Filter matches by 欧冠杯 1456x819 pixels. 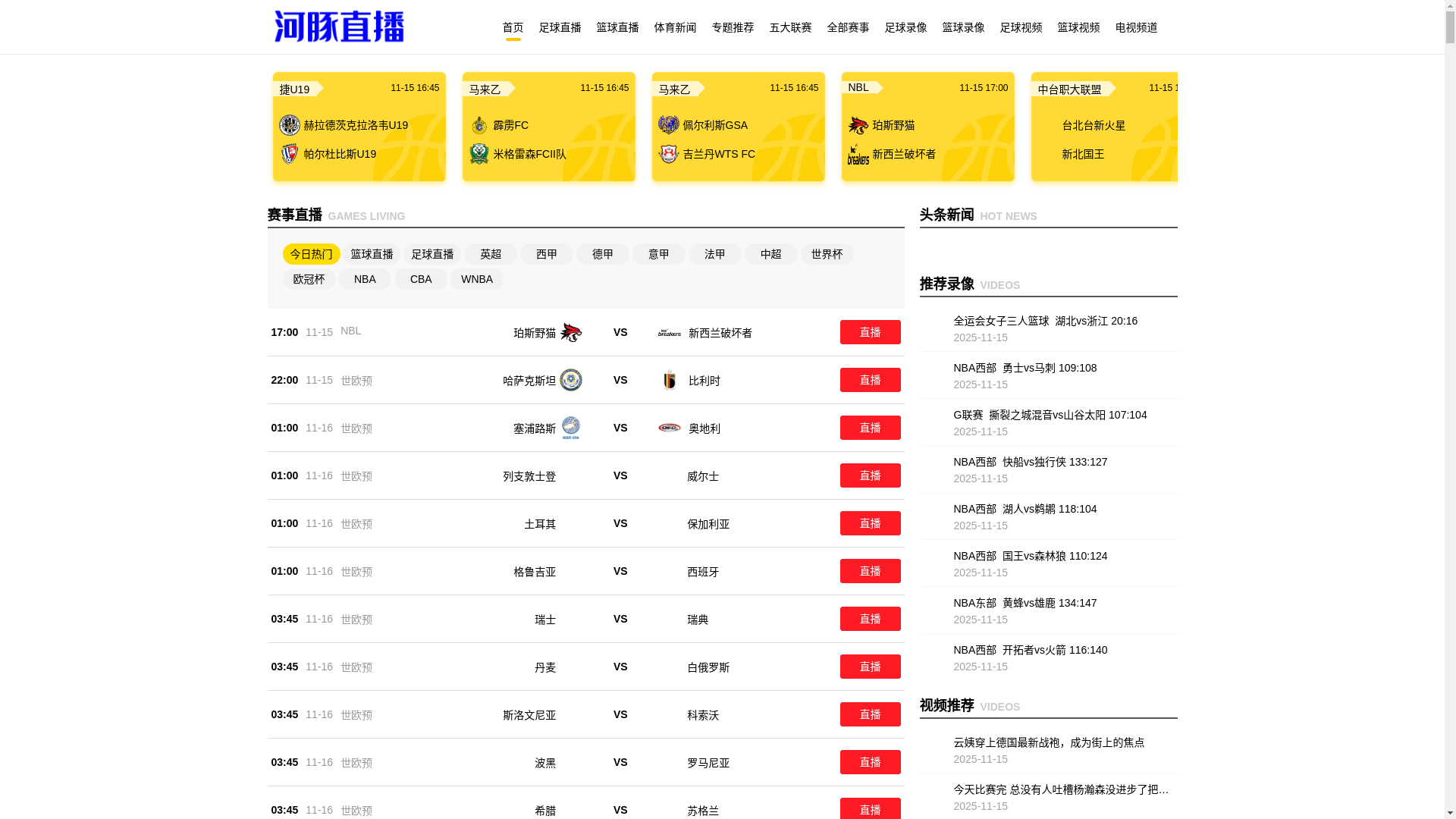(309, 279)
